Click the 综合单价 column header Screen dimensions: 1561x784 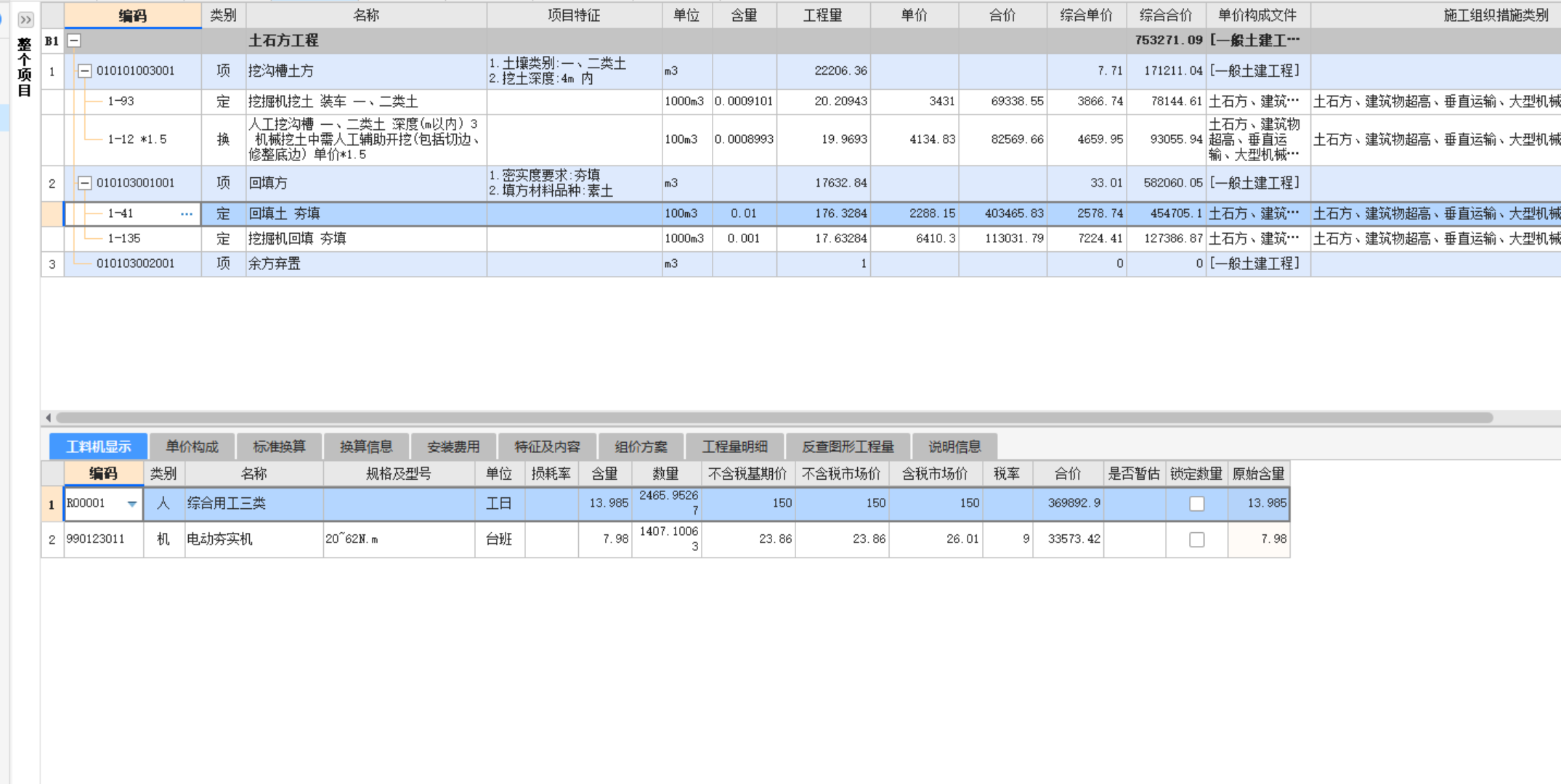point(1086,15)
